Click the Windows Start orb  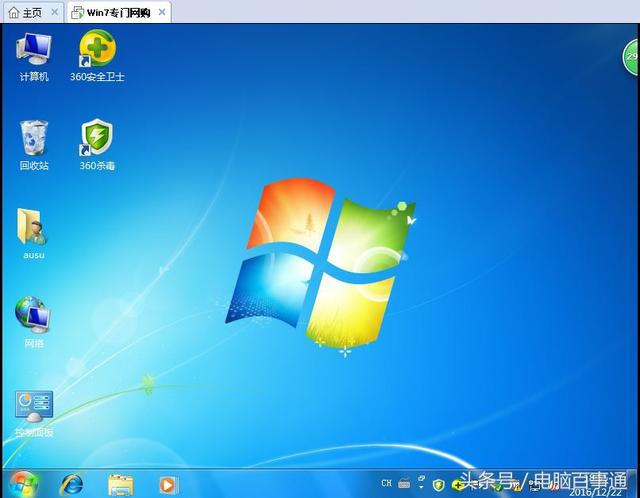[22, 484]
